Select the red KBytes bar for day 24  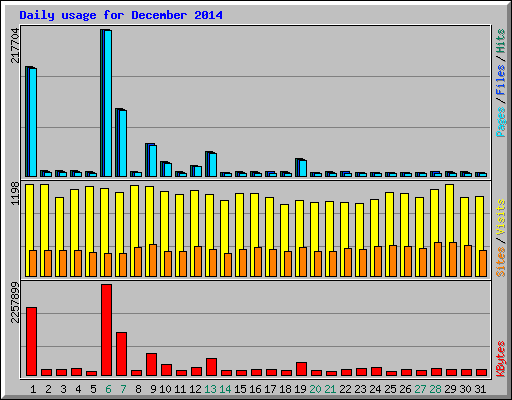pos(376,372)
